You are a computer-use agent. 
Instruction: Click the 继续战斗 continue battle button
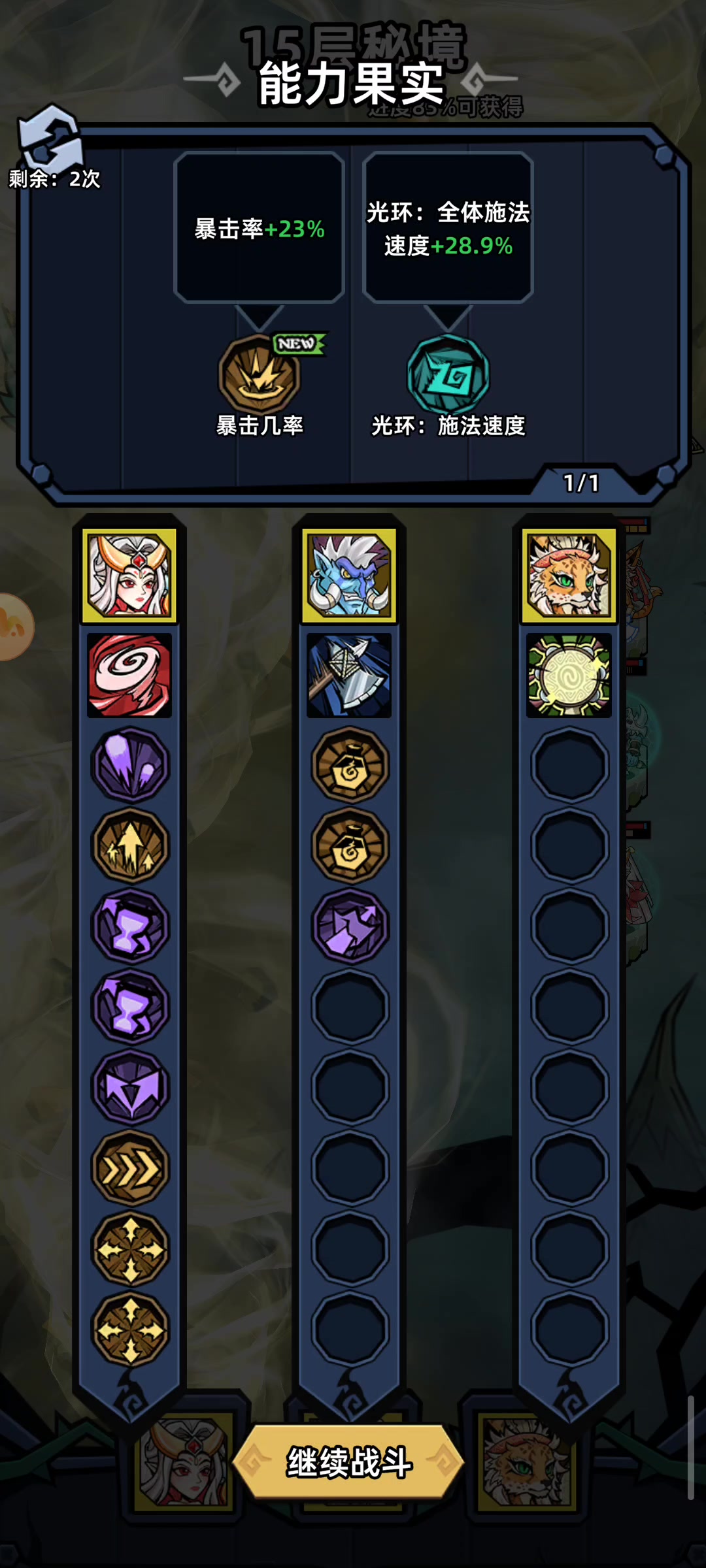(x=348, y=1462)
